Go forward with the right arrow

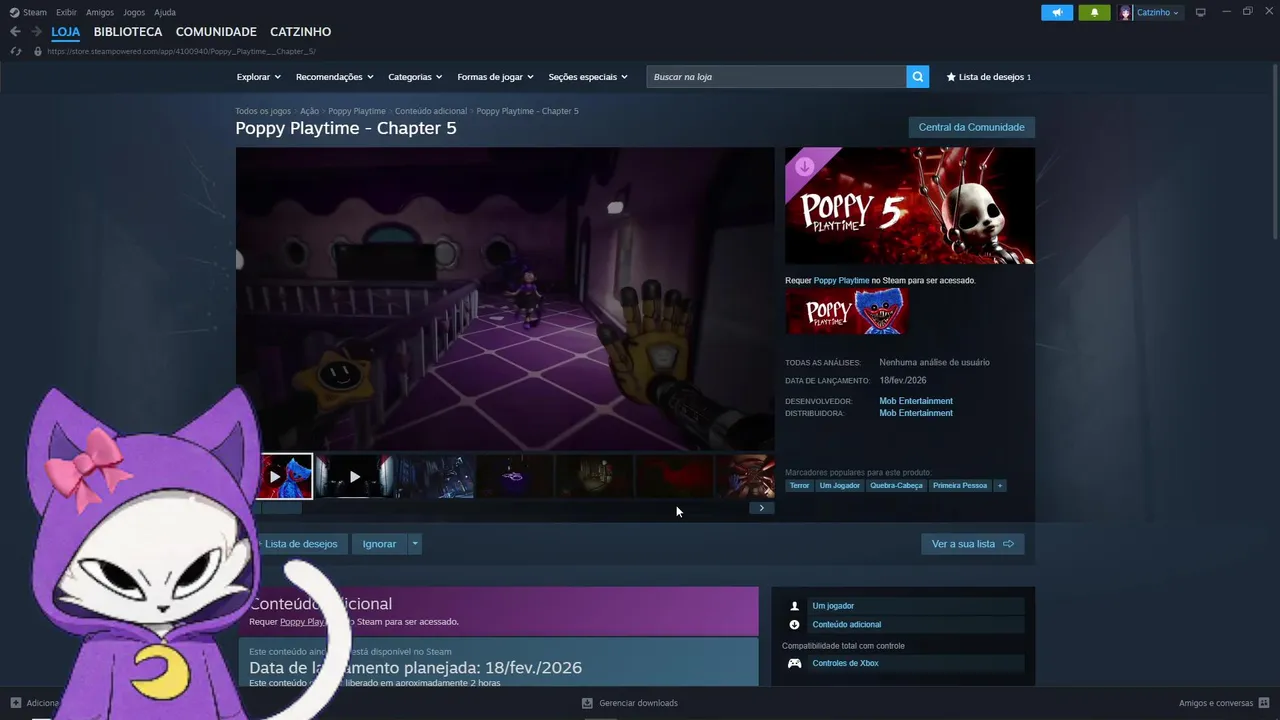(37, 32)
